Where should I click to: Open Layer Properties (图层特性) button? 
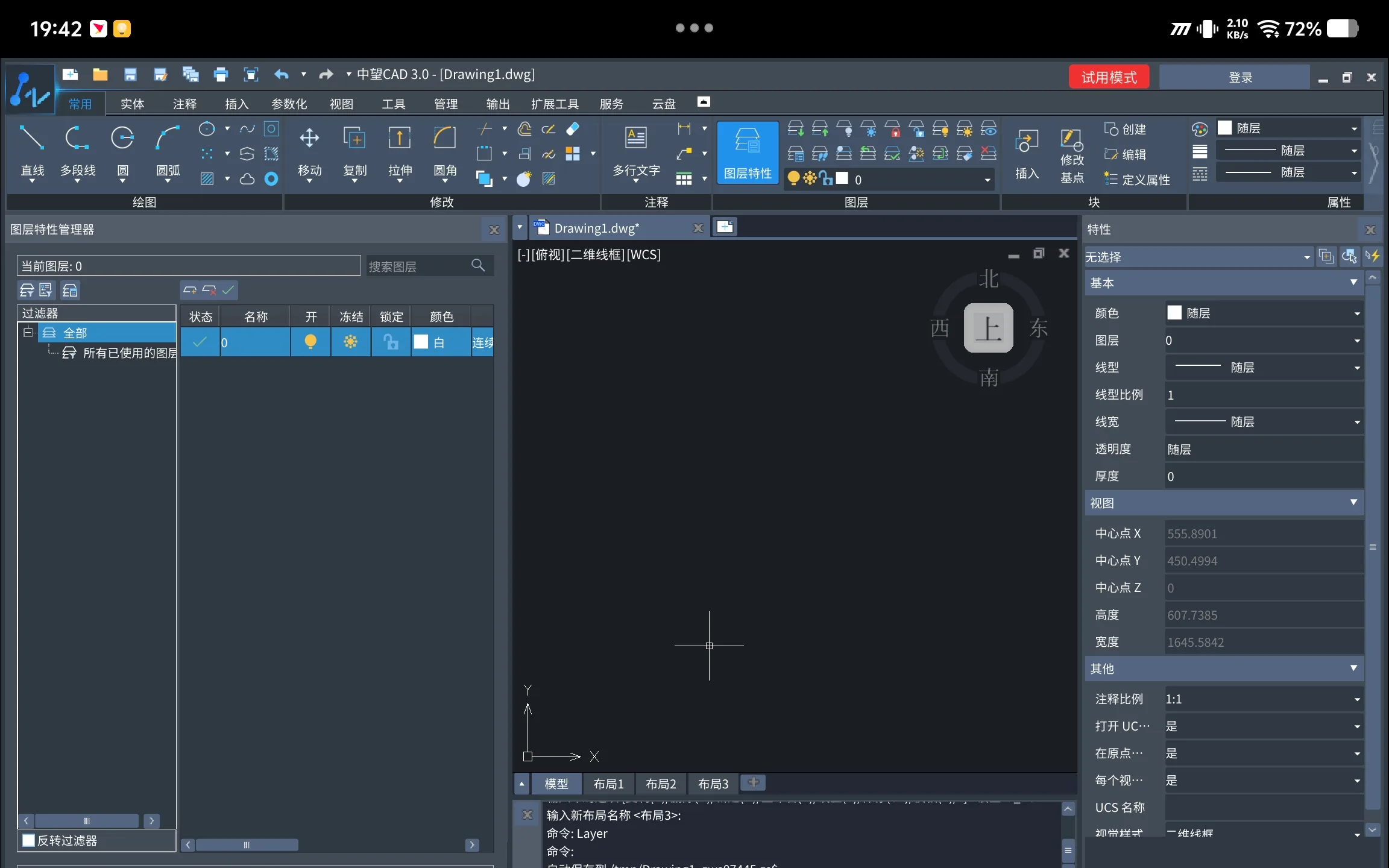pos(748,153)
